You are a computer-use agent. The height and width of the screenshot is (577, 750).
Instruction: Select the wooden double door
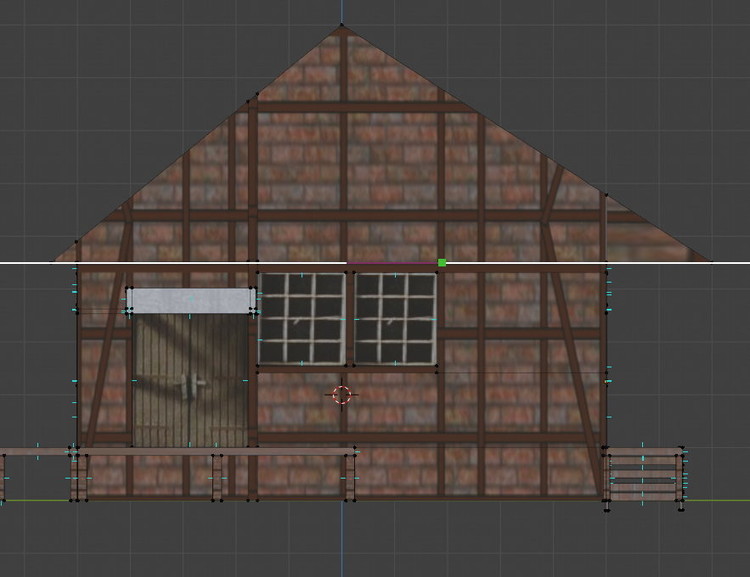pyautogui.click(x=190, y=381)
